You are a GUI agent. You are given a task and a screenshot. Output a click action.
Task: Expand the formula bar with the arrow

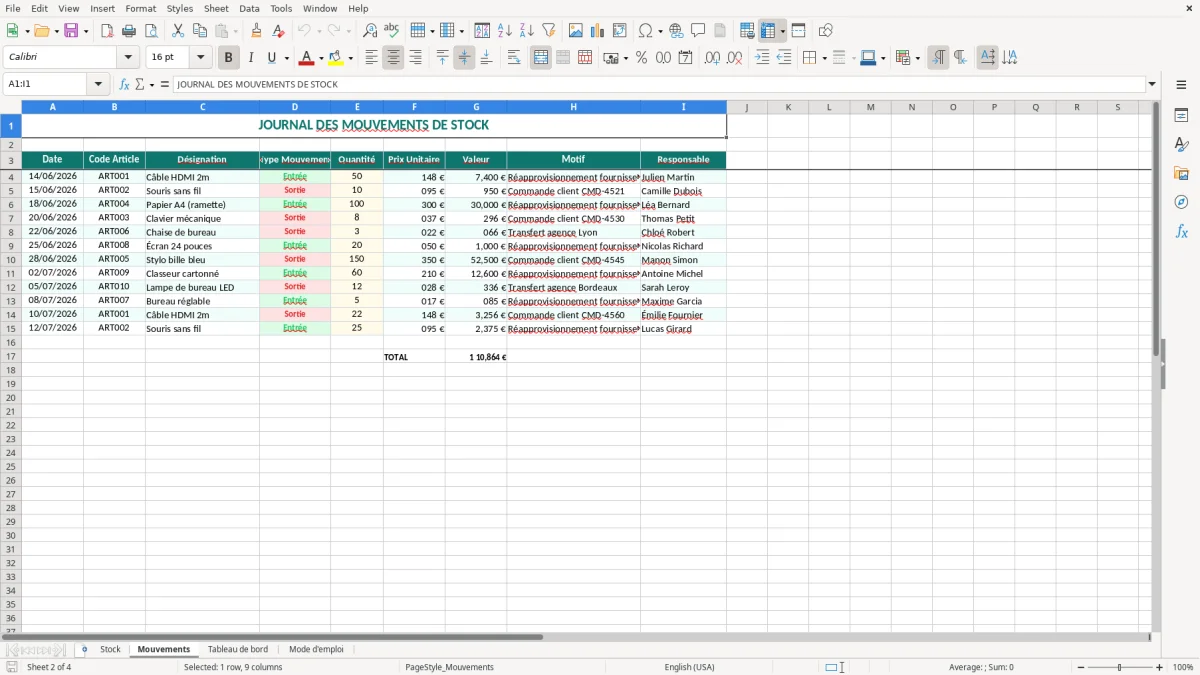click(x=1152, y=85)
